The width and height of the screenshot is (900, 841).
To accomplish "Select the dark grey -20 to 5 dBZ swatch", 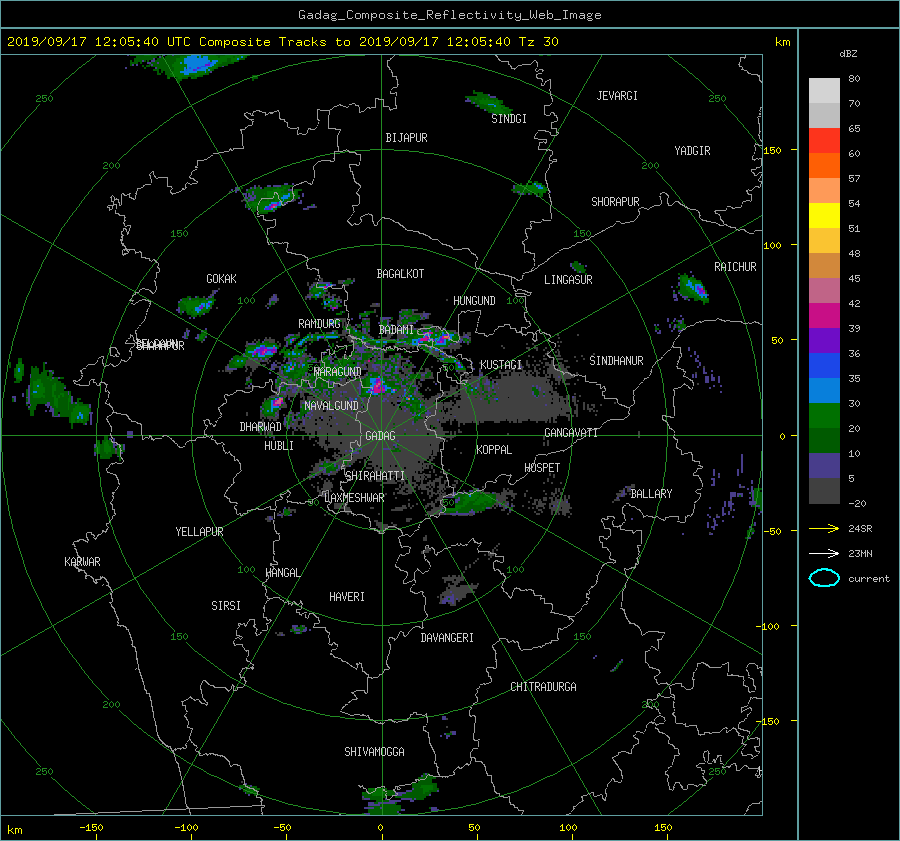I will click(x=824, y=491).
